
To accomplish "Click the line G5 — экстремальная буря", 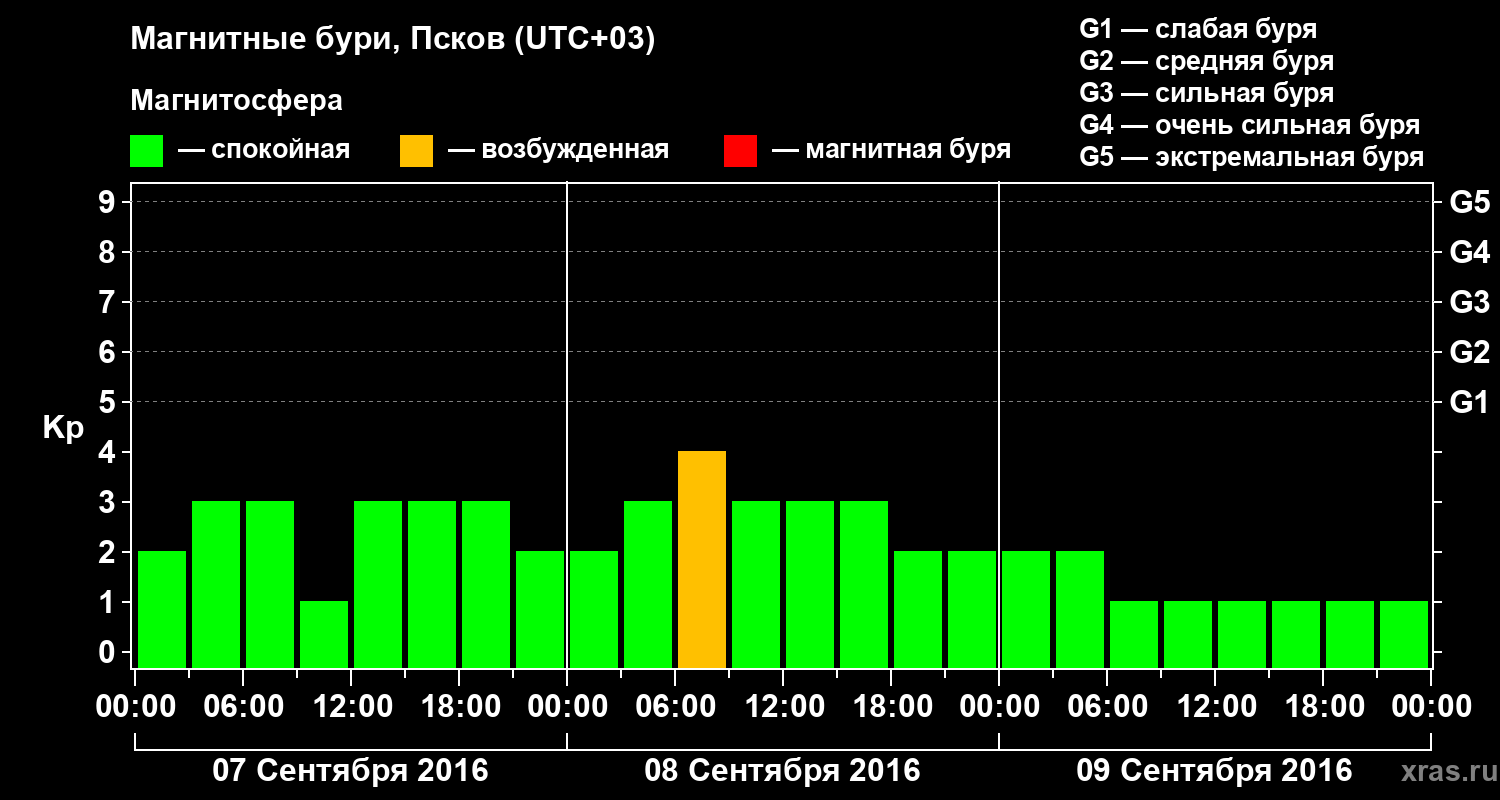I will [1251, 157].
